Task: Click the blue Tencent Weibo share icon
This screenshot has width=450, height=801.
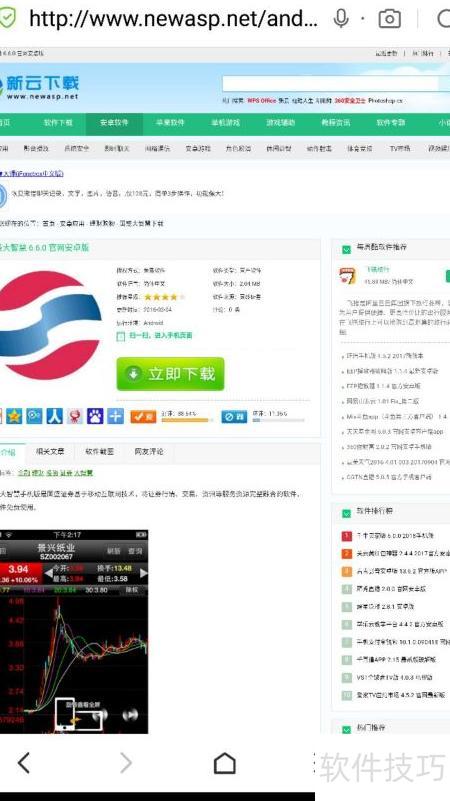Action: click(x=35, y=416)
